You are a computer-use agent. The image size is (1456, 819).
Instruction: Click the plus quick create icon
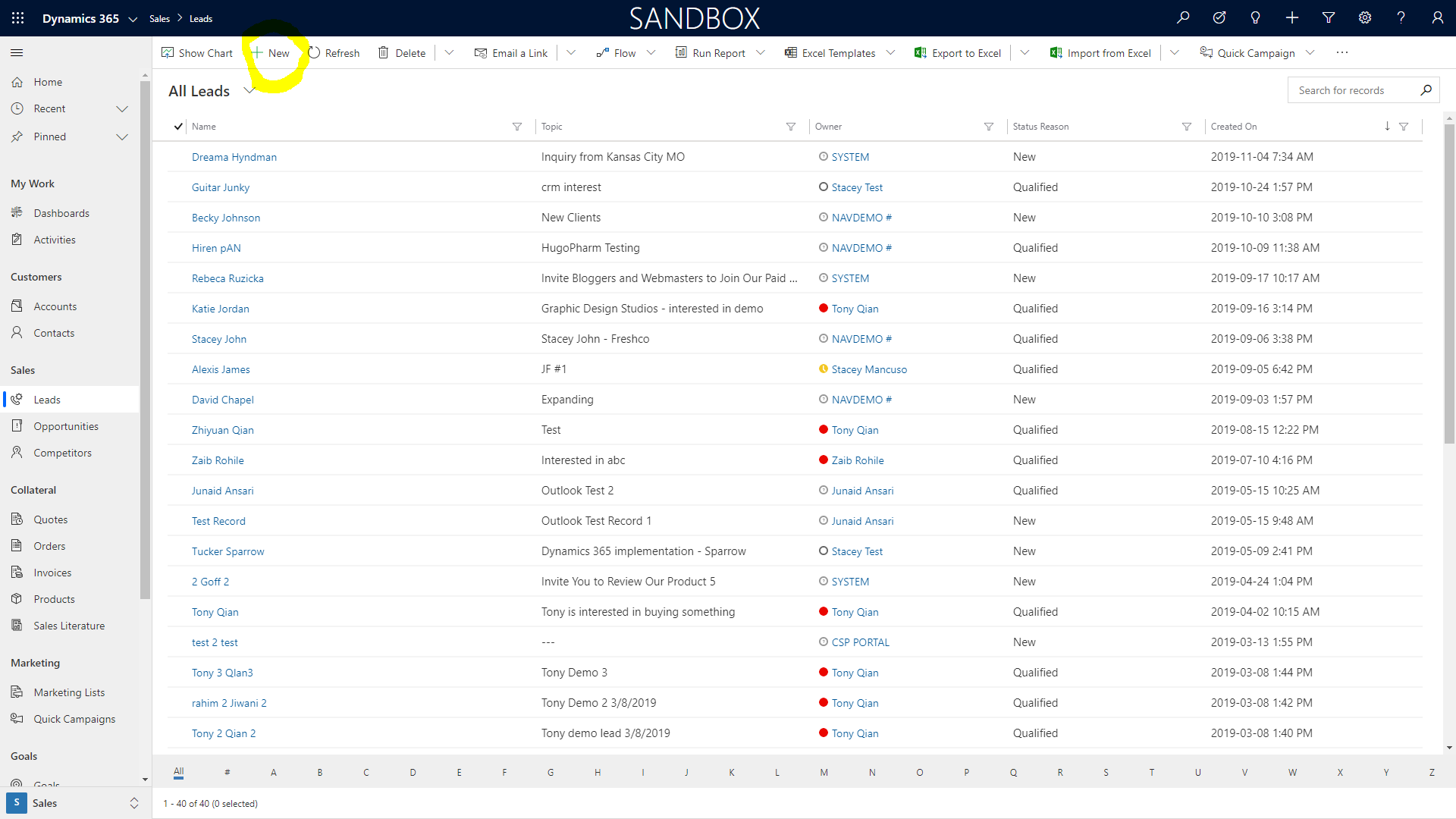(x=1292, y=18)
